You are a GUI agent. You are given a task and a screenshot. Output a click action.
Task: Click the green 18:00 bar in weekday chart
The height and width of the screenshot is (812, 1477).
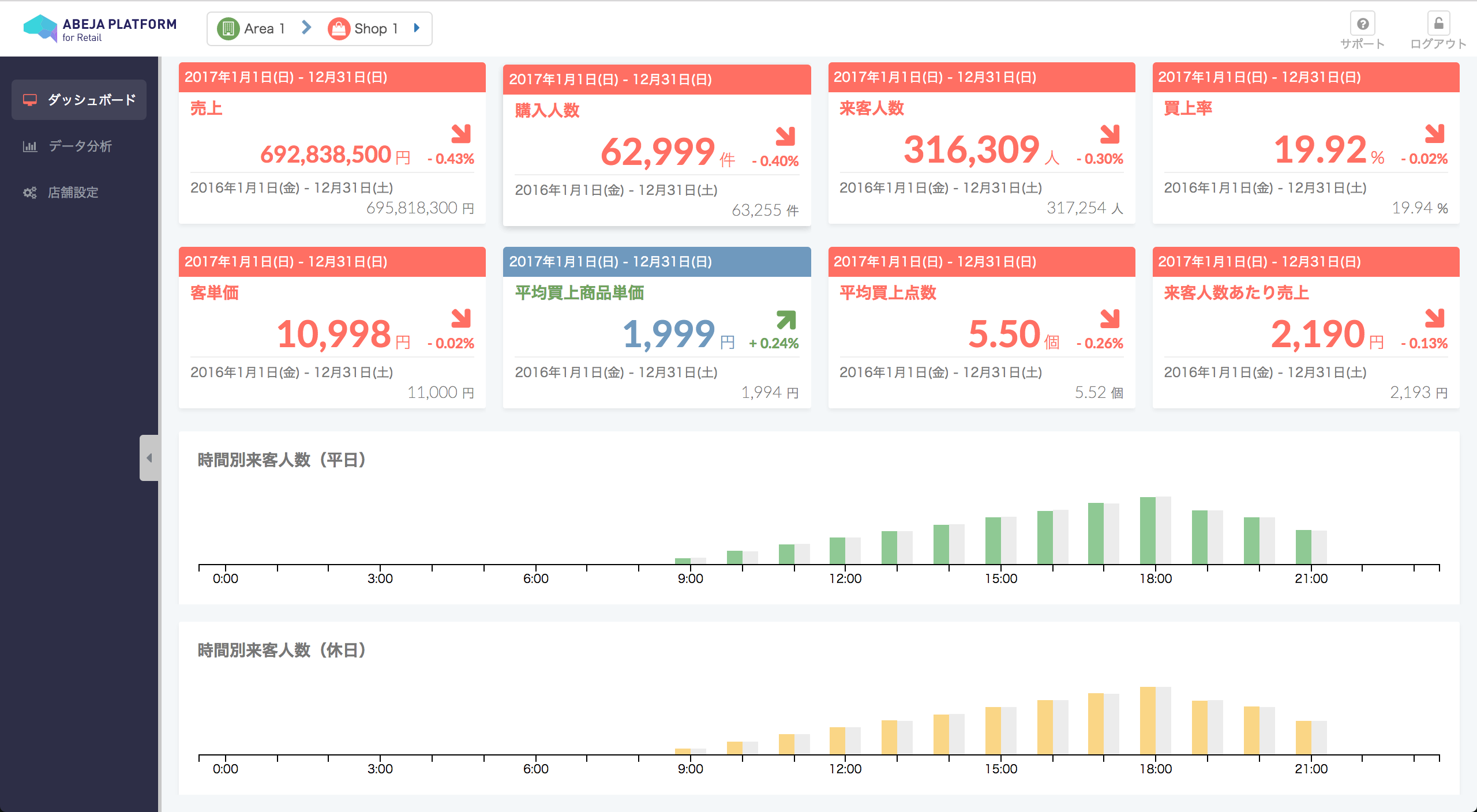pyautogui.click(x=1148, y=531)
